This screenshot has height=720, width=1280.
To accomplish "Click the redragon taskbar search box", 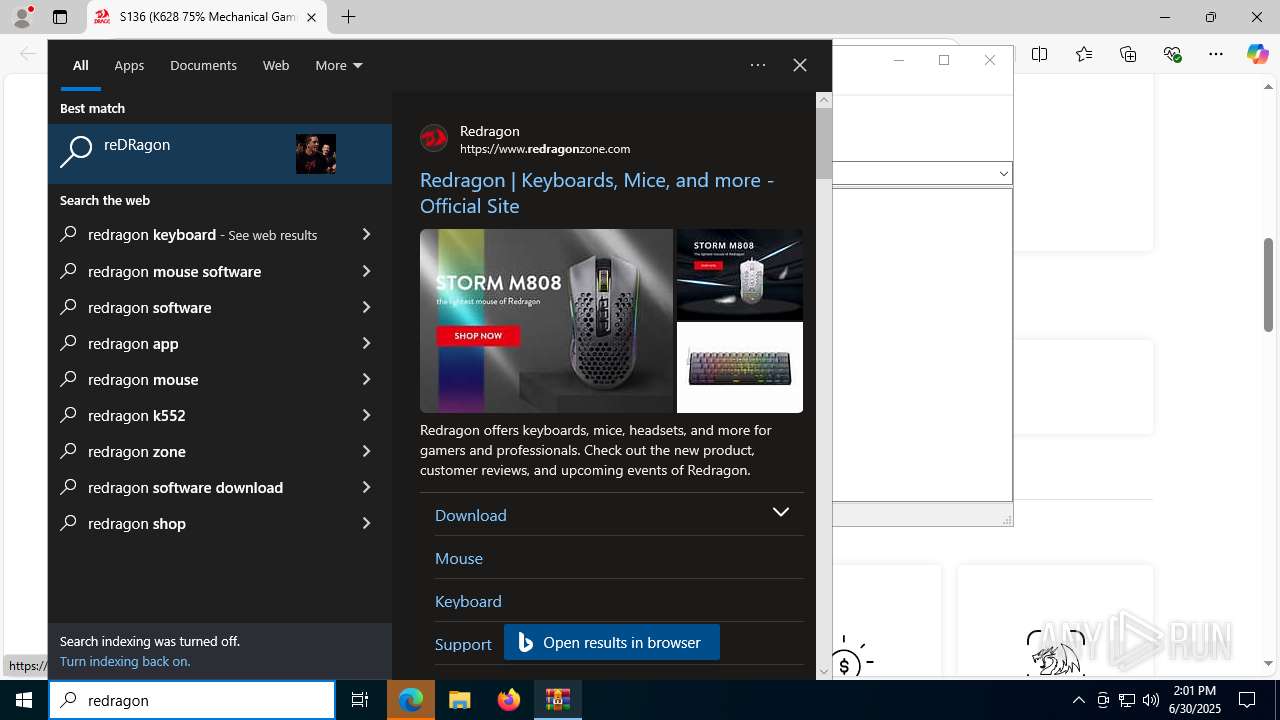I will point(192,700).
